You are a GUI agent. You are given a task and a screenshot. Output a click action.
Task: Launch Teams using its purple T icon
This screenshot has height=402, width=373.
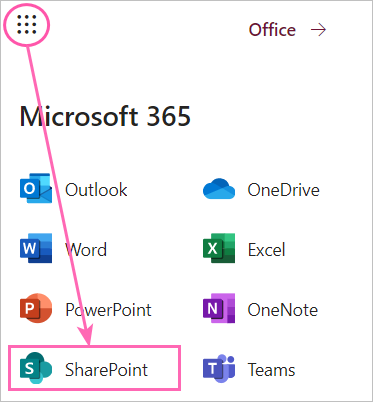[219, 368]
